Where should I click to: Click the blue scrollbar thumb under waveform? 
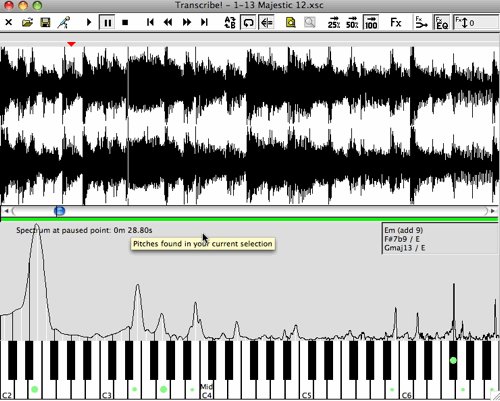(59, 211)
